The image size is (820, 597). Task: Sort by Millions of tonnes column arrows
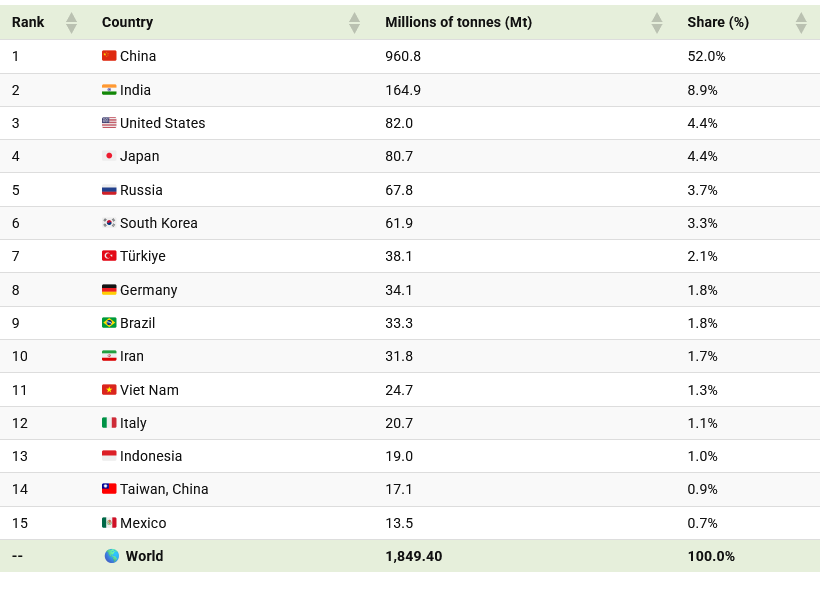[657, 23]
